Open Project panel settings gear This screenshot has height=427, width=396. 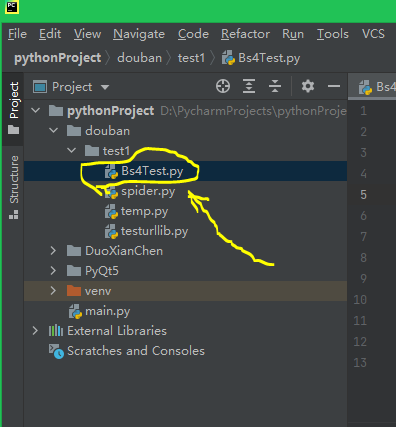click(x=308, y=86)
